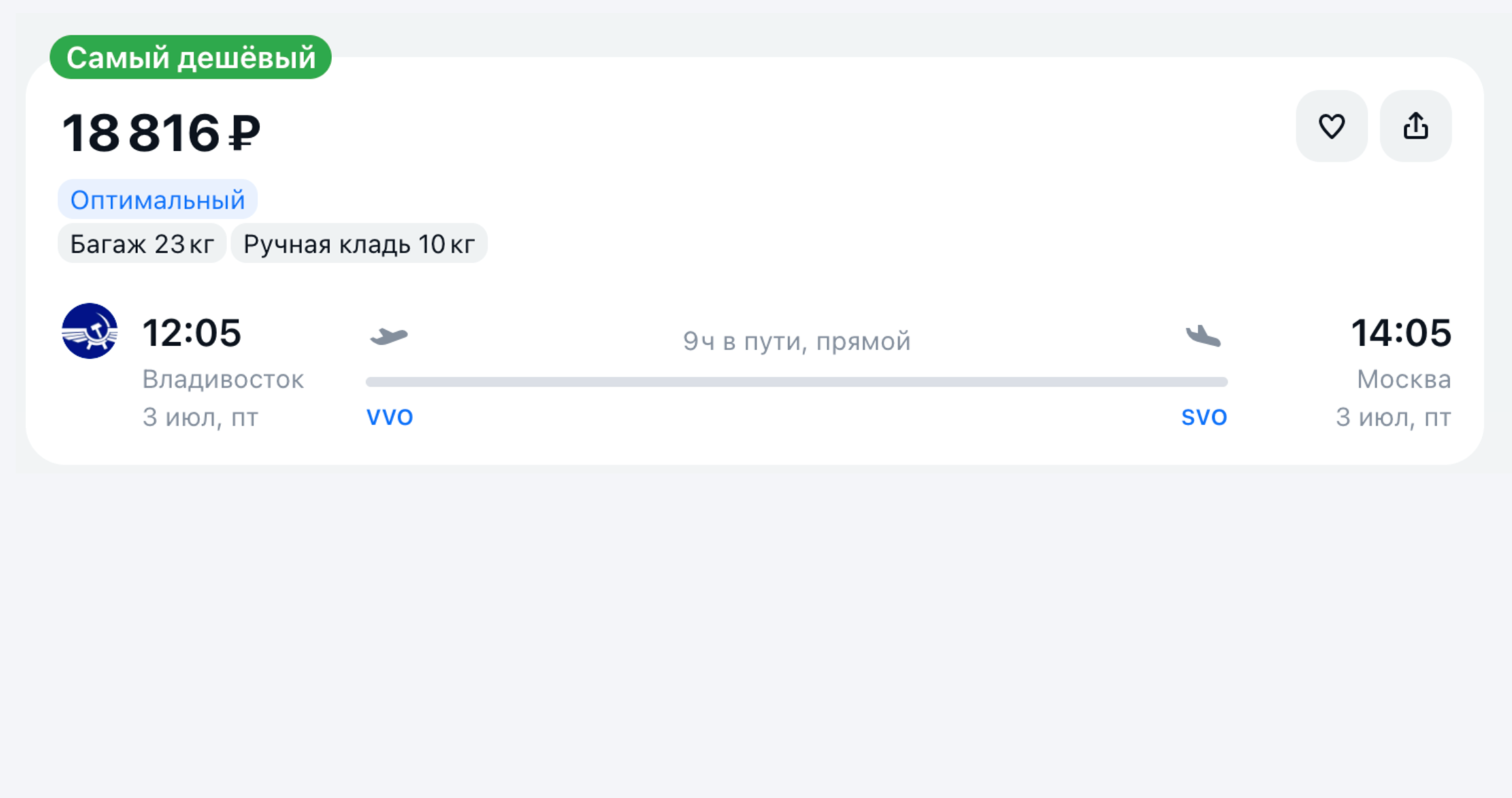Click the 18 816 ₽ price
This screenshot has width=1512, height=798.
tap(161, 133)
